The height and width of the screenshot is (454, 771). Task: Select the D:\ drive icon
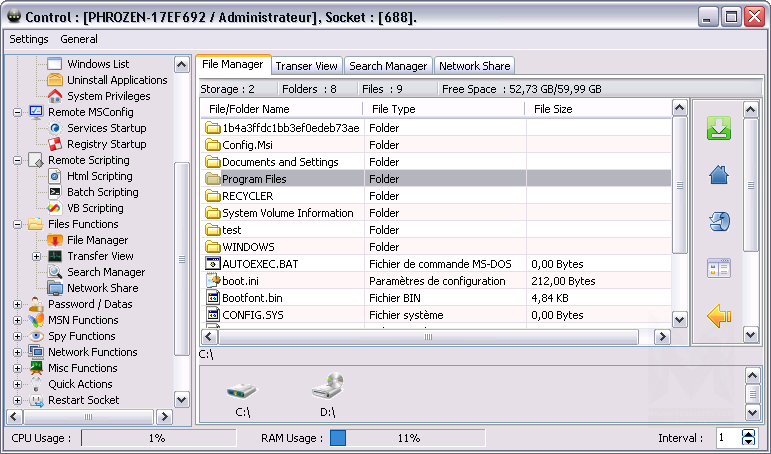point(327,395)
